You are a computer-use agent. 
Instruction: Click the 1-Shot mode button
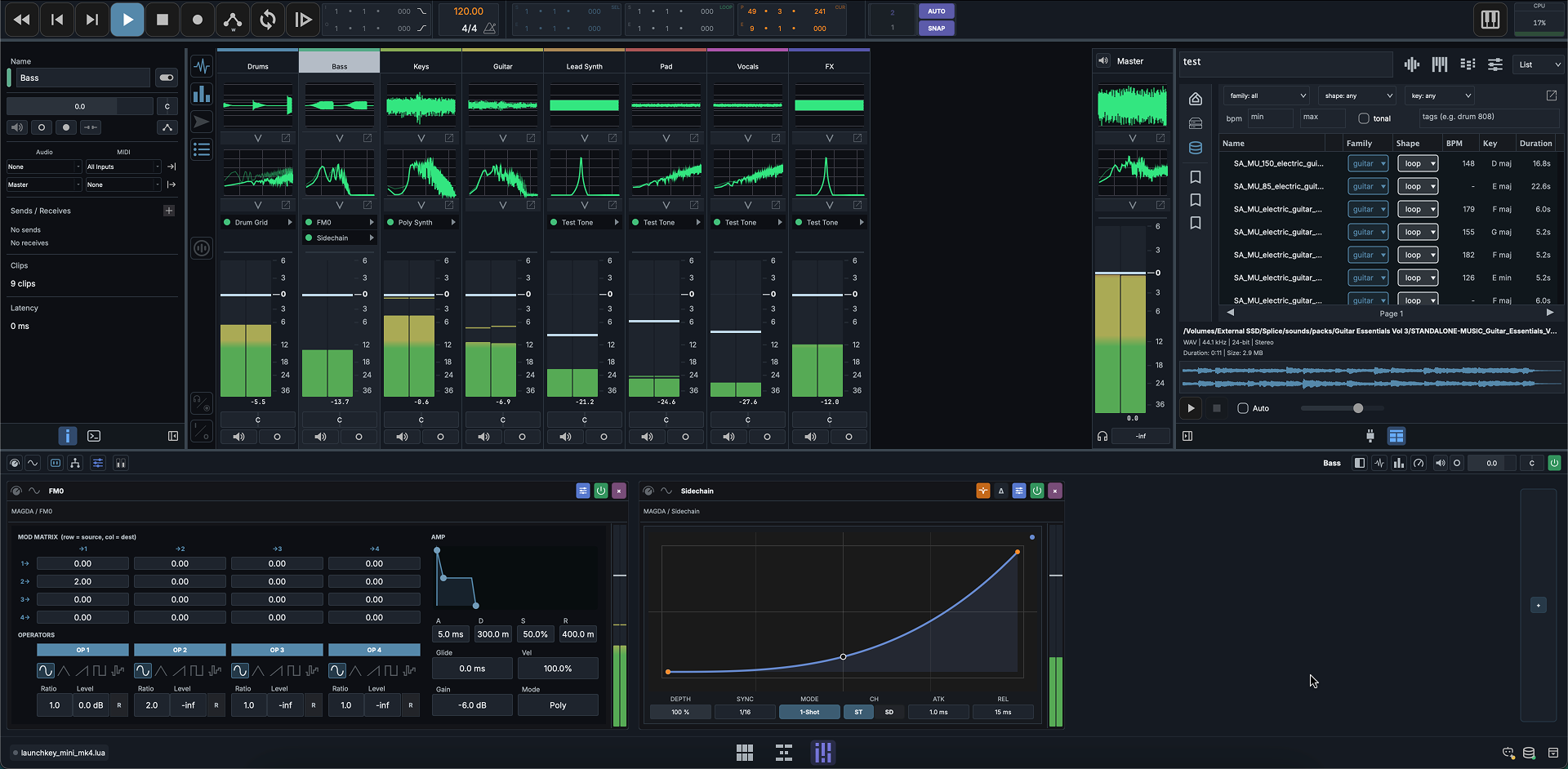point(809,712)
